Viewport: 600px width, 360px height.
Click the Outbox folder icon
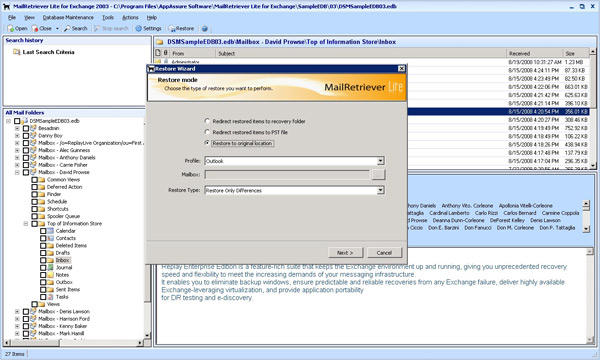click(51, 282)
